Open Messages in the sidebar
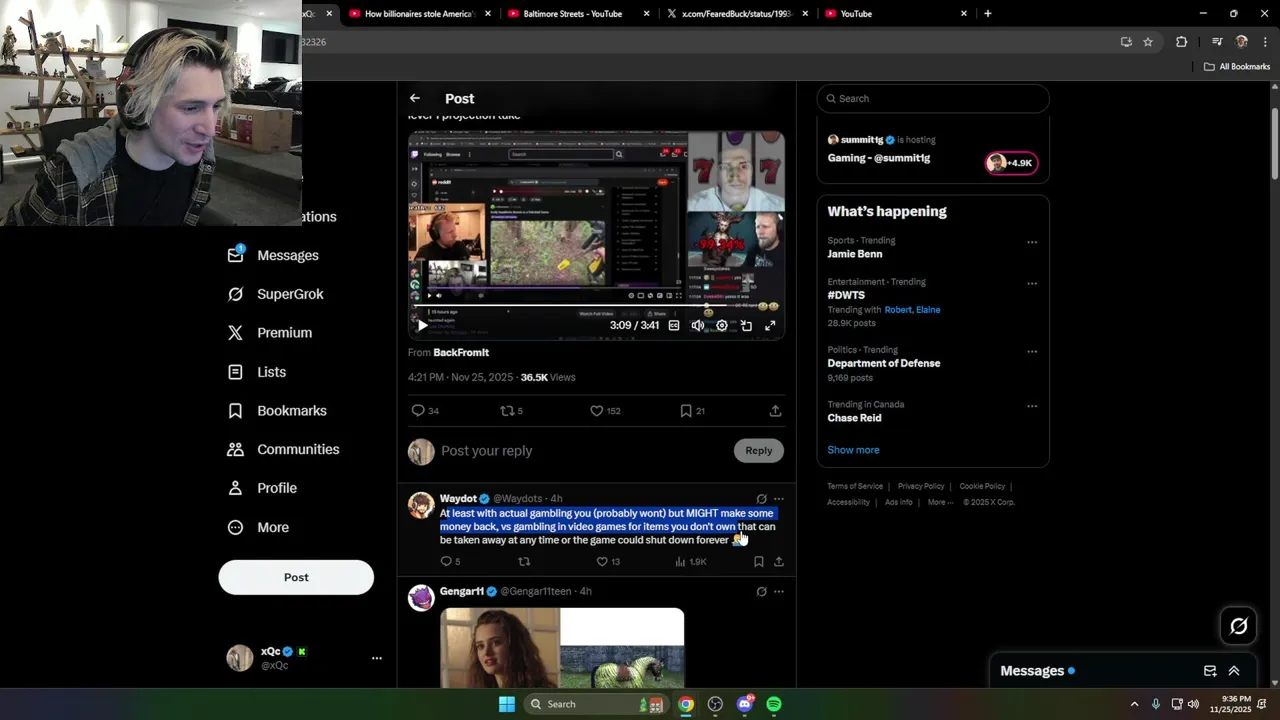The height and width of the screenshot is (720, 1280). (x=273, y=255)
